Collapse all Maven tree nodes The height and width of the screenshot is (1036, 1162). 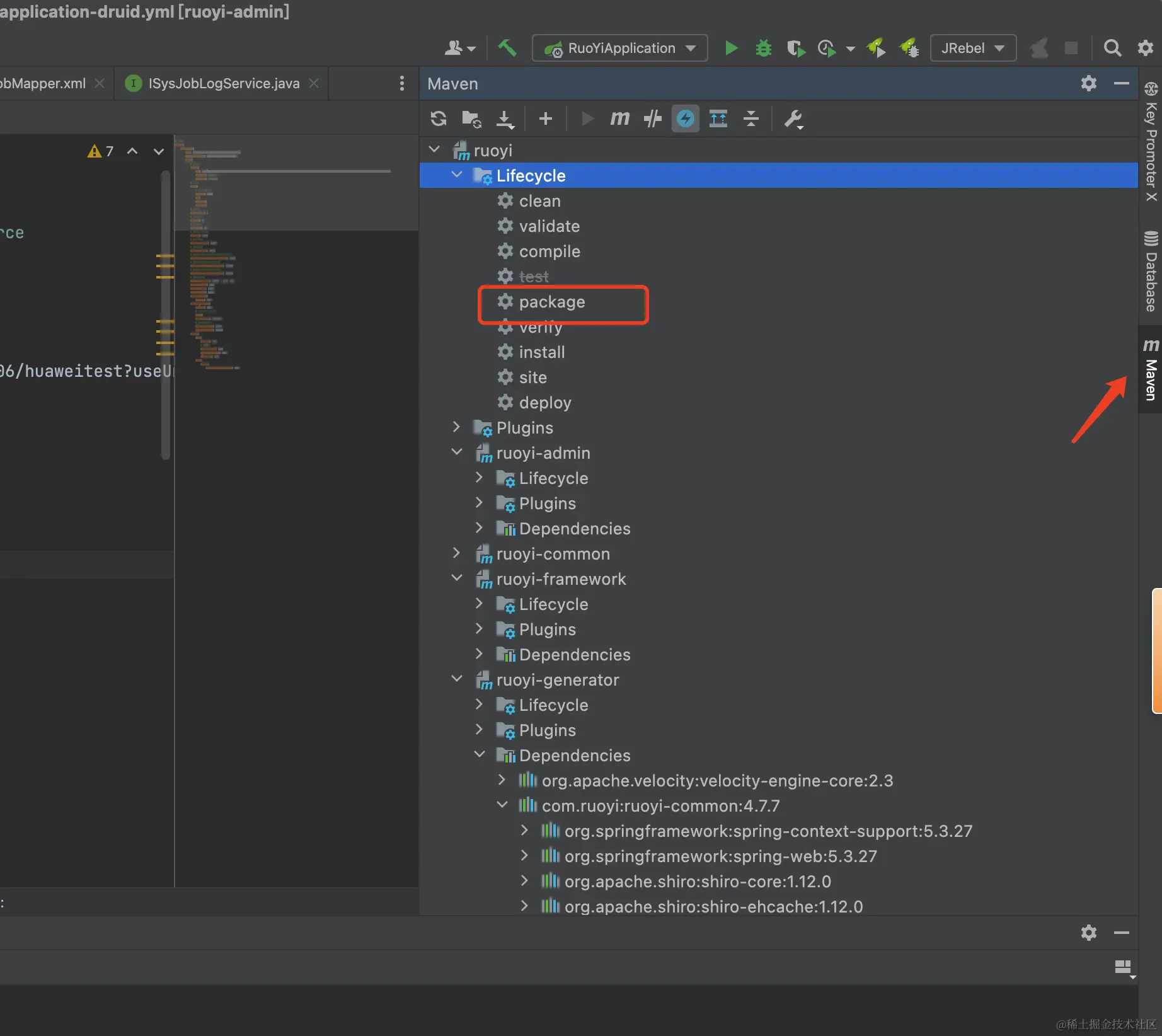[x=751, y=118]
